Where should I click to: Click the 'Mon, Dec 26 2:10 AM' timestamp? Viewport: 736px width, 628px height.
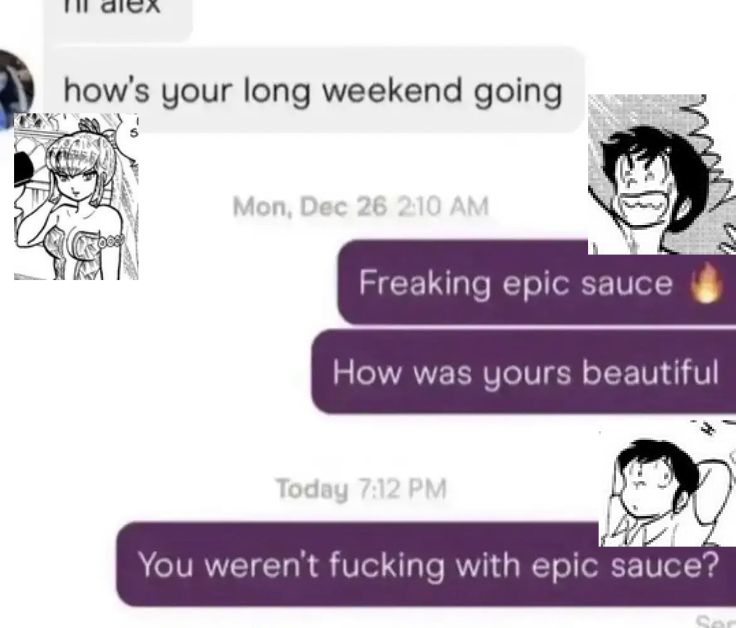tap(360, 207)
